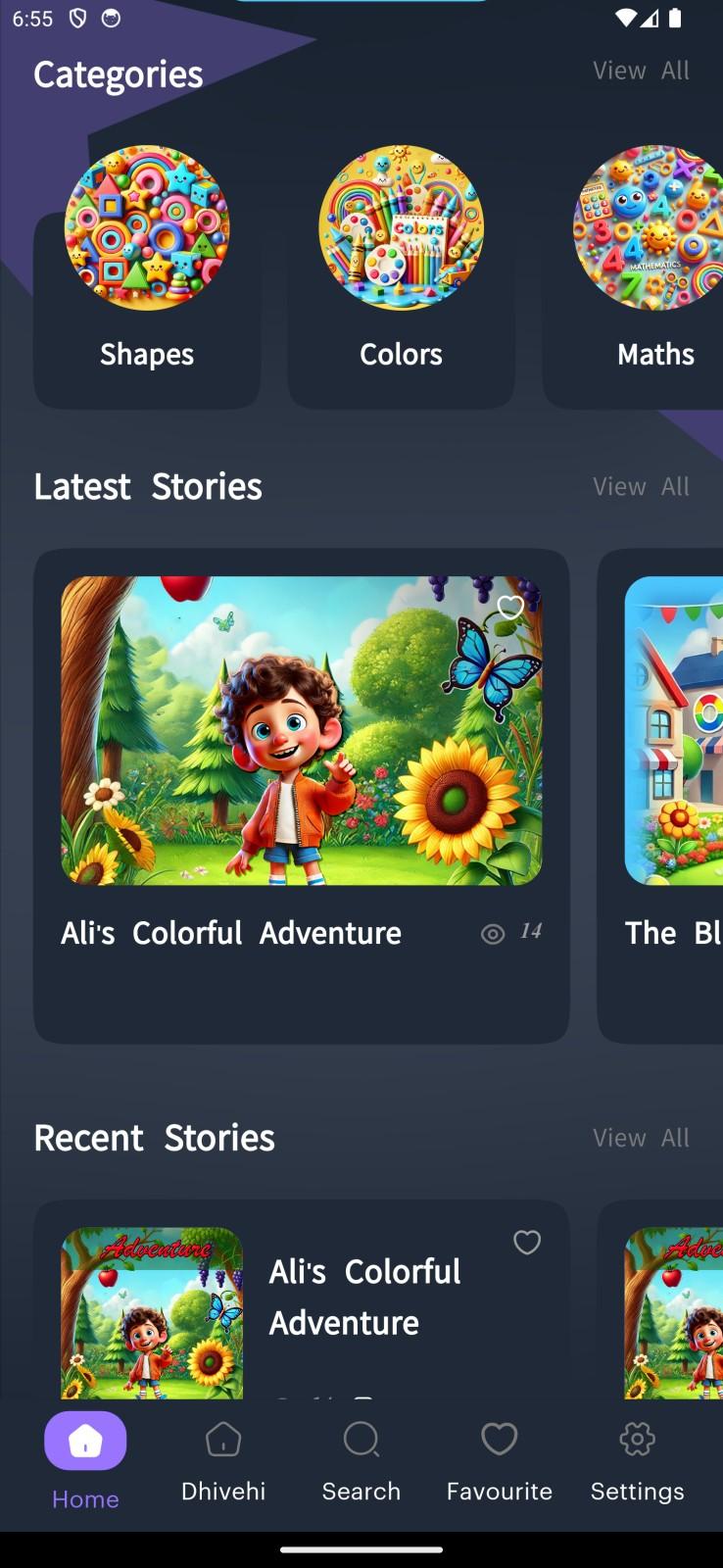Image resolution: width=723 pixels, height=1568 pixels.
Task: Open Settings gear icon
Action: tap(638, 1439)
